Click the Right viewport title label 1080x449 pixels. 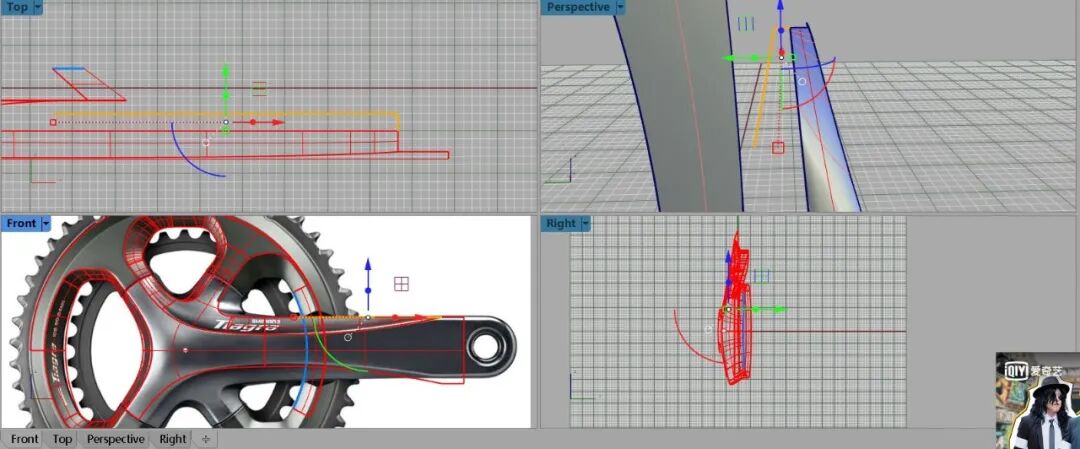(561, 223)
